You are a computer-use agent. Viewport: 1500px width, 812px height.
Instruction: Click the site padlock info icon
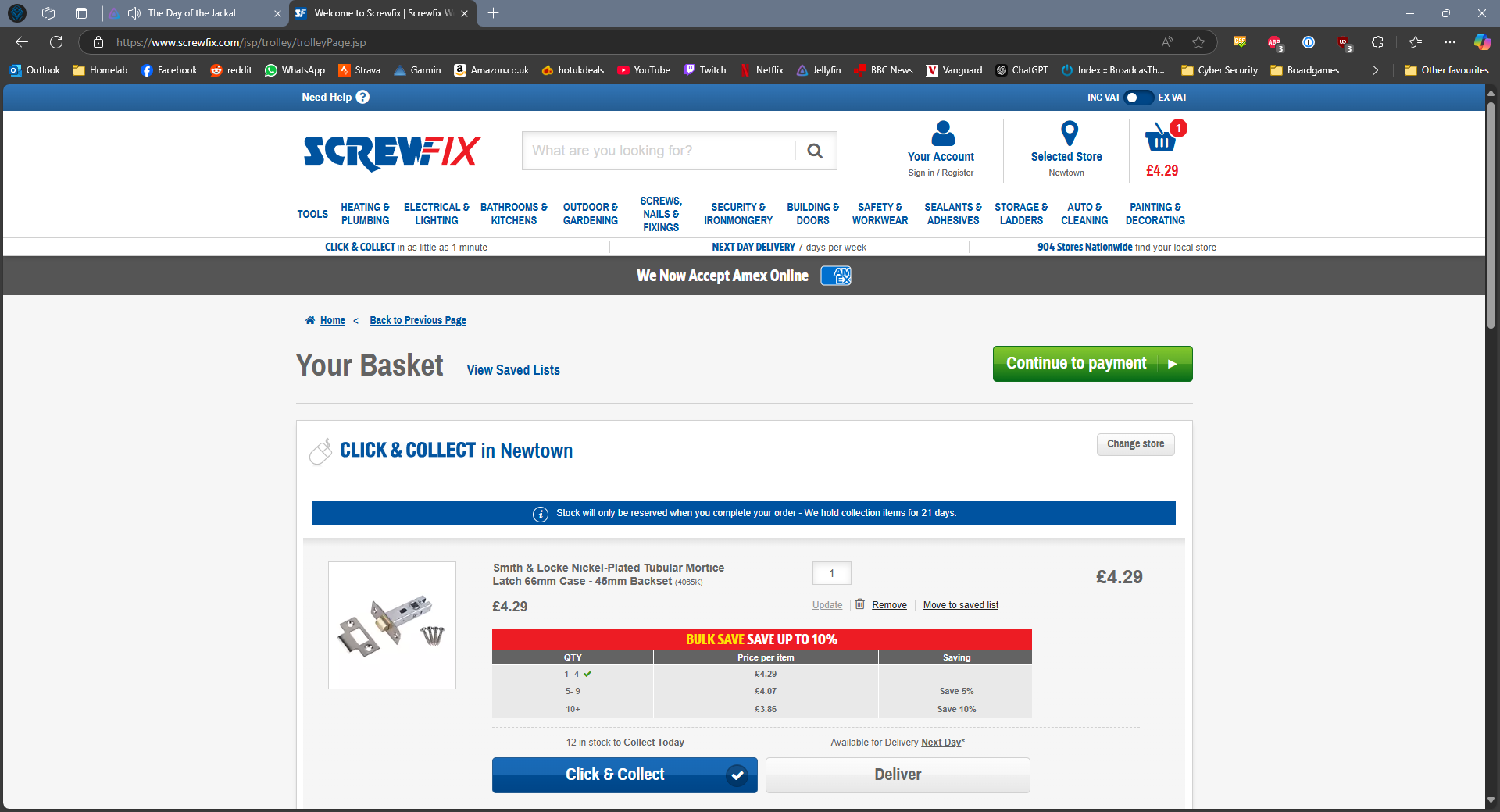click(x=98, y=42)
